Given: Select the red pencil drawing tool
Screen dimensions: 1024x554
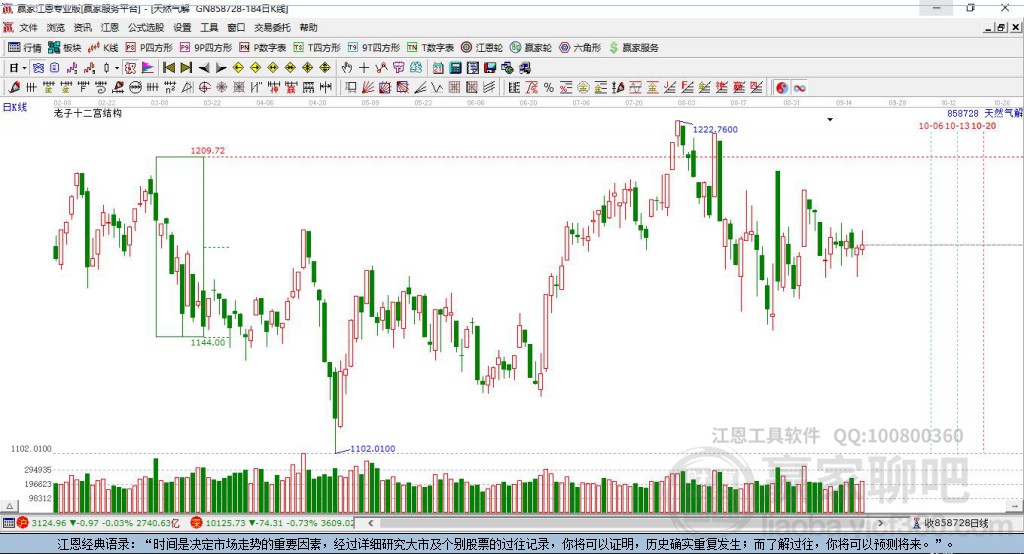Looking at the screenshot, I should coord(14,88).
